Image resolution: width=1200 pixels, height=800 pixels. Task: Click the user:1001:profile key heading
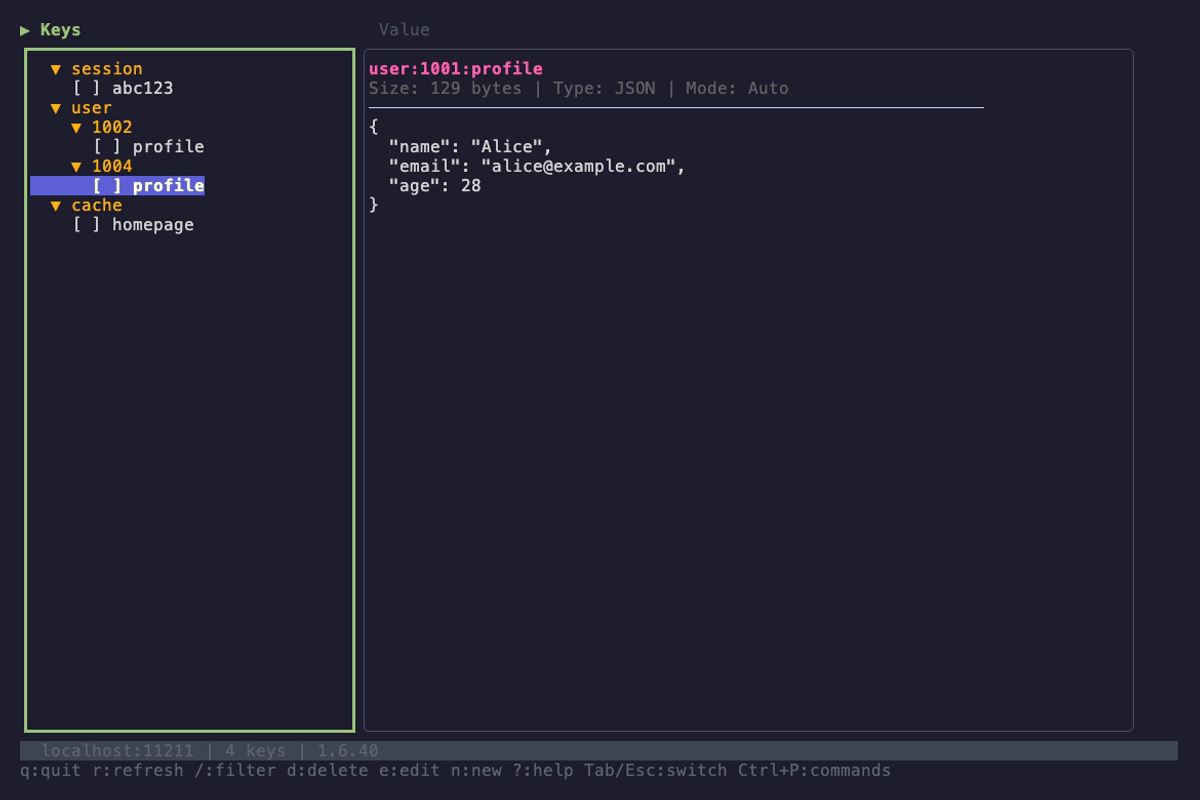456,69
